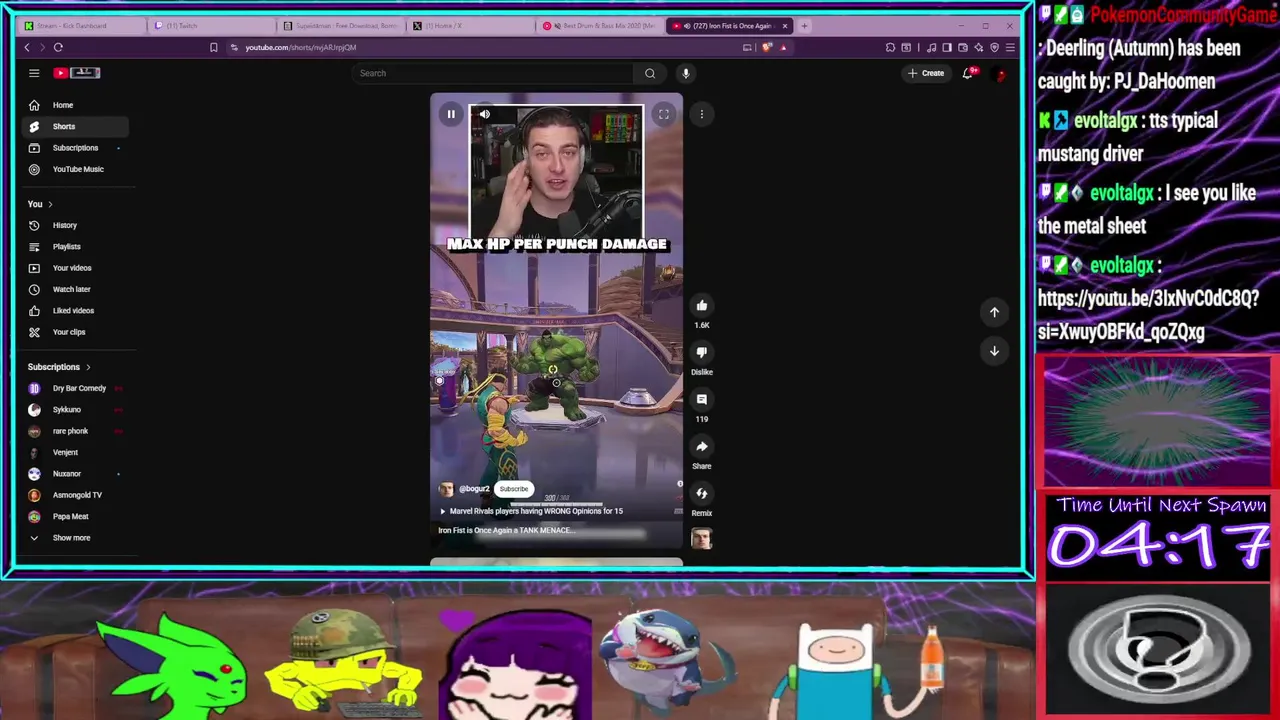
Task: Select Shorts in sidebar
Action: tap(75, 126)
